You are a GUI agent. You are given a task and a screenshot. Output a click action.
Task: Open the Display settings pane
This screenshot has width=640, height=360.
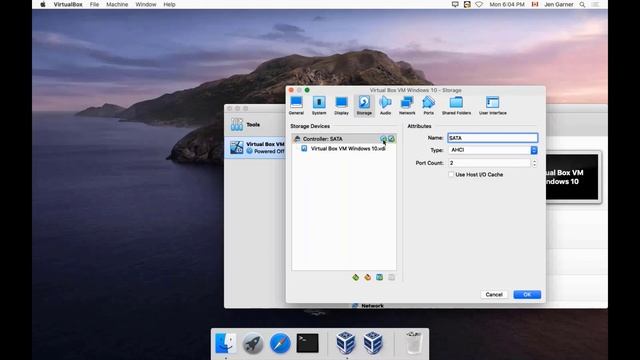(341, 105)
